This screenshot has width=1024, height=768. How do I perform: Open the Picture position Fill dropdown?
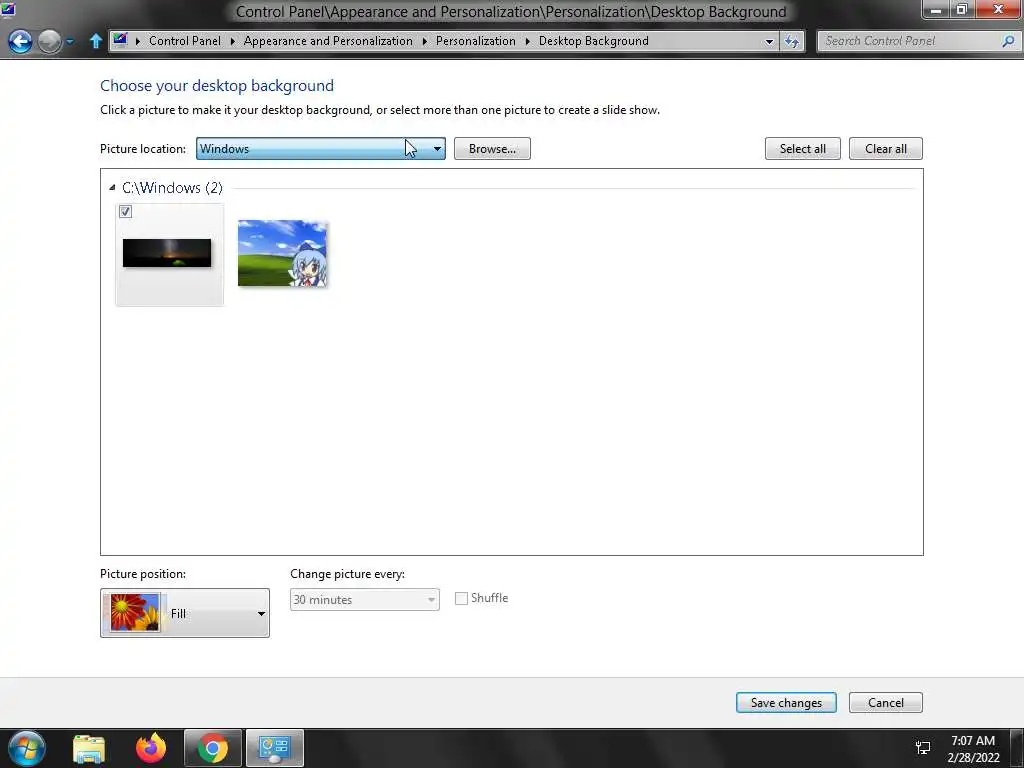tap(185, 613)
